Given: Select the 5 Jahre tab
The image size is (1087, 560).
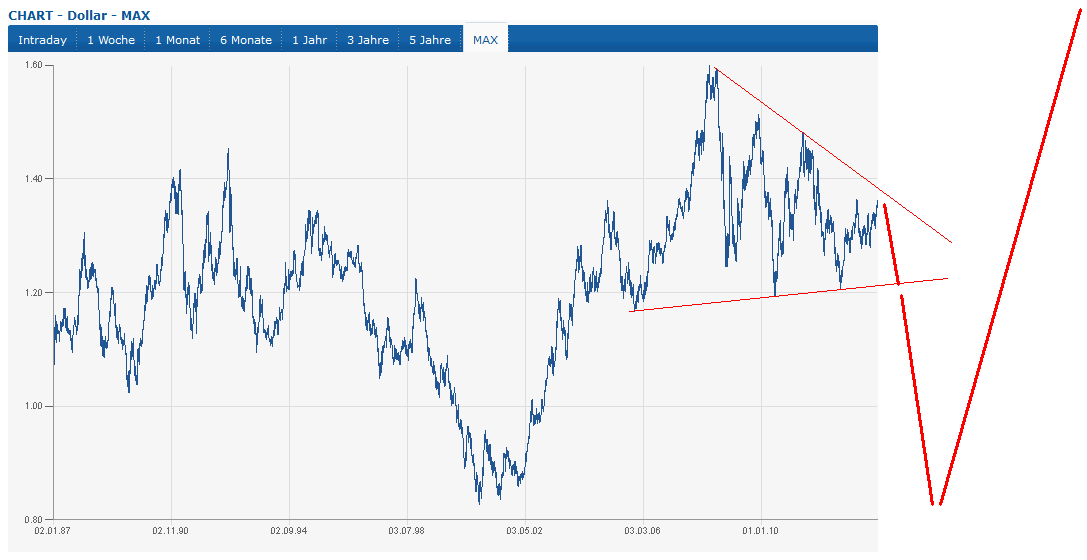Looking at the screenshot, I should coord(430,40).
